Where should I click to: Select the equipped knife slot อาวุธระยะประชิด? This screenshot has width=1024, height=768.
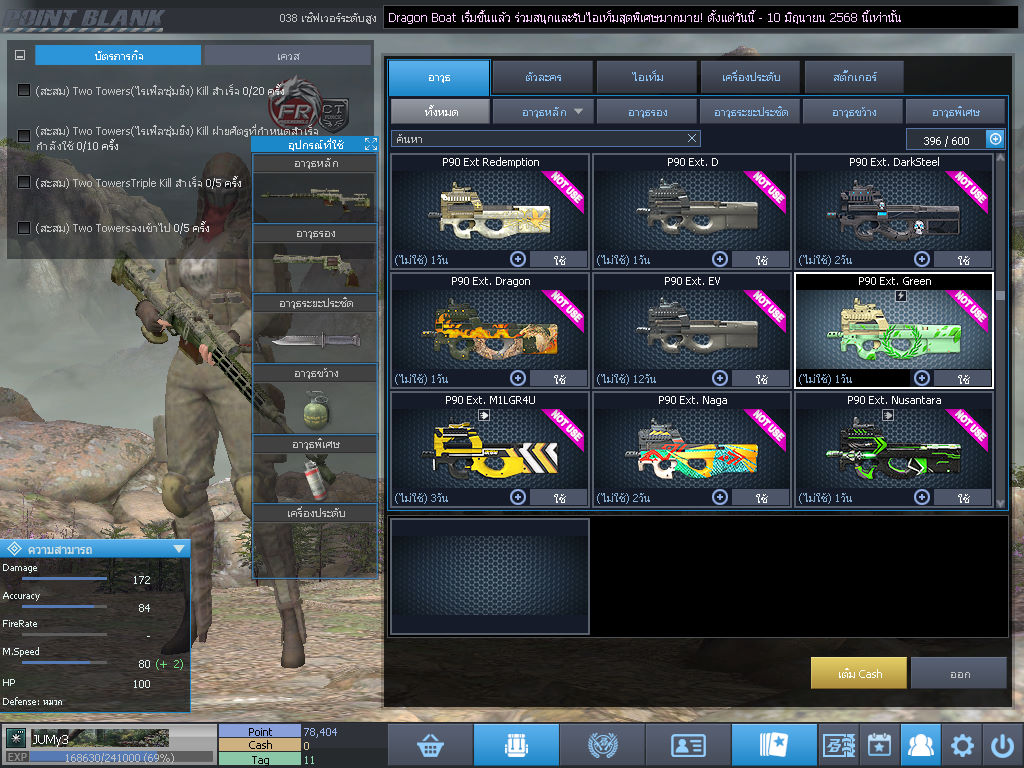[315, 338]
